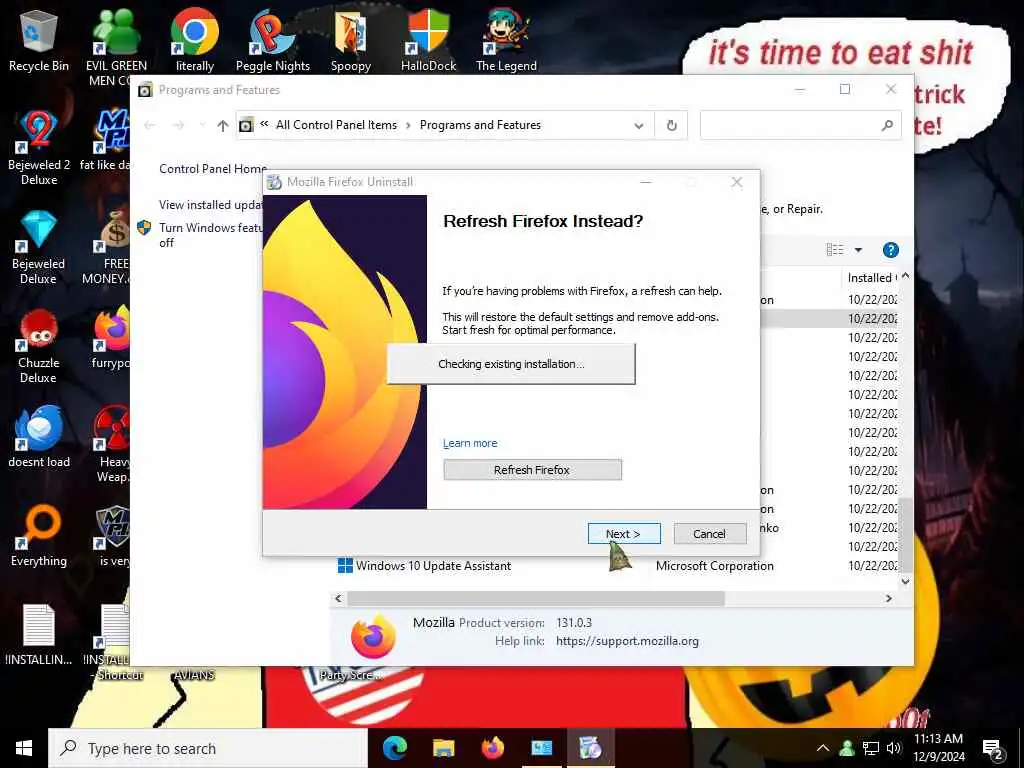
Task: Open Firefox from the taskbar
Action: pos(492,748)
